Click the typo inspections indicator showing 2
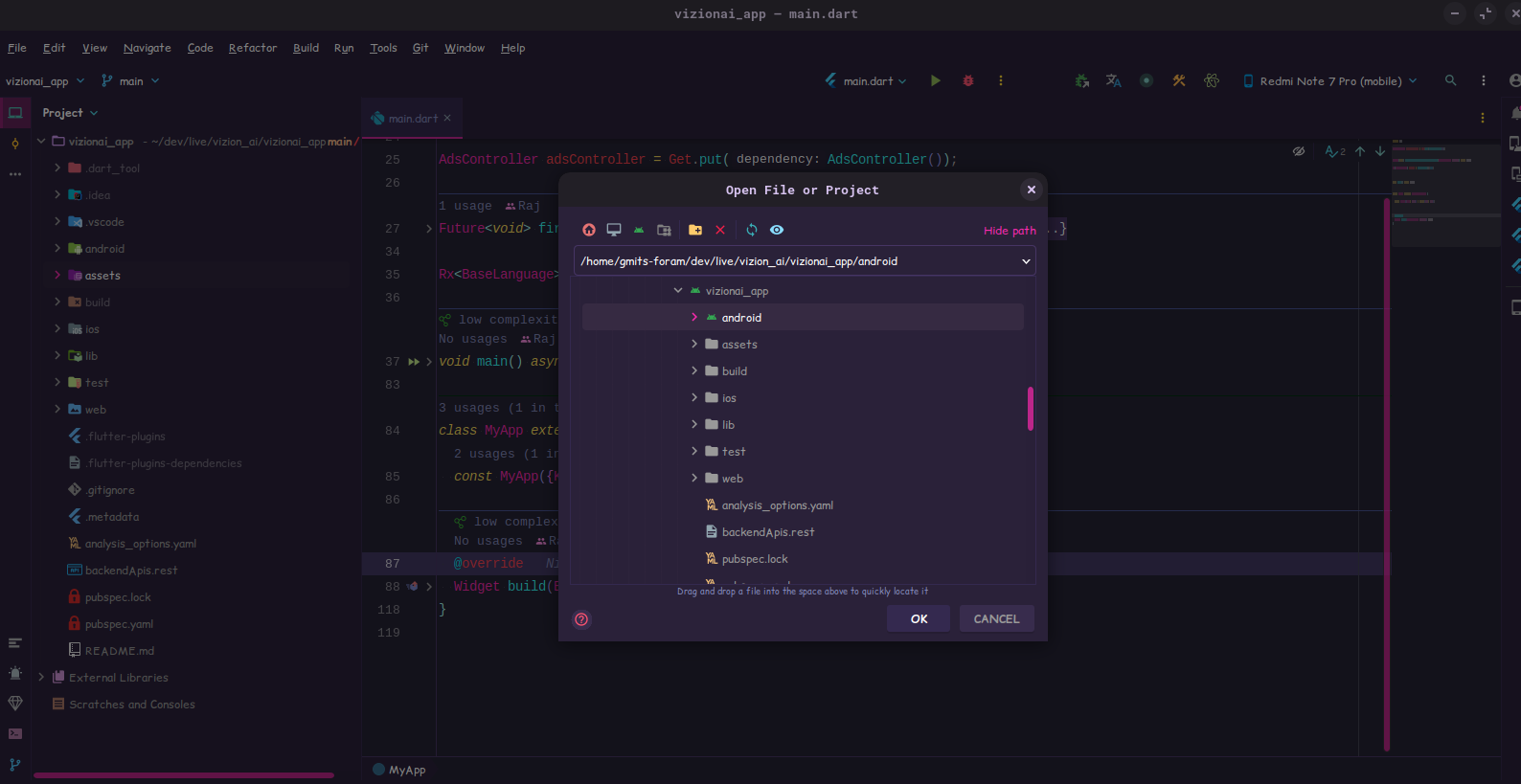Screen dimensions: 1521x784 (x=1335, y=151)
